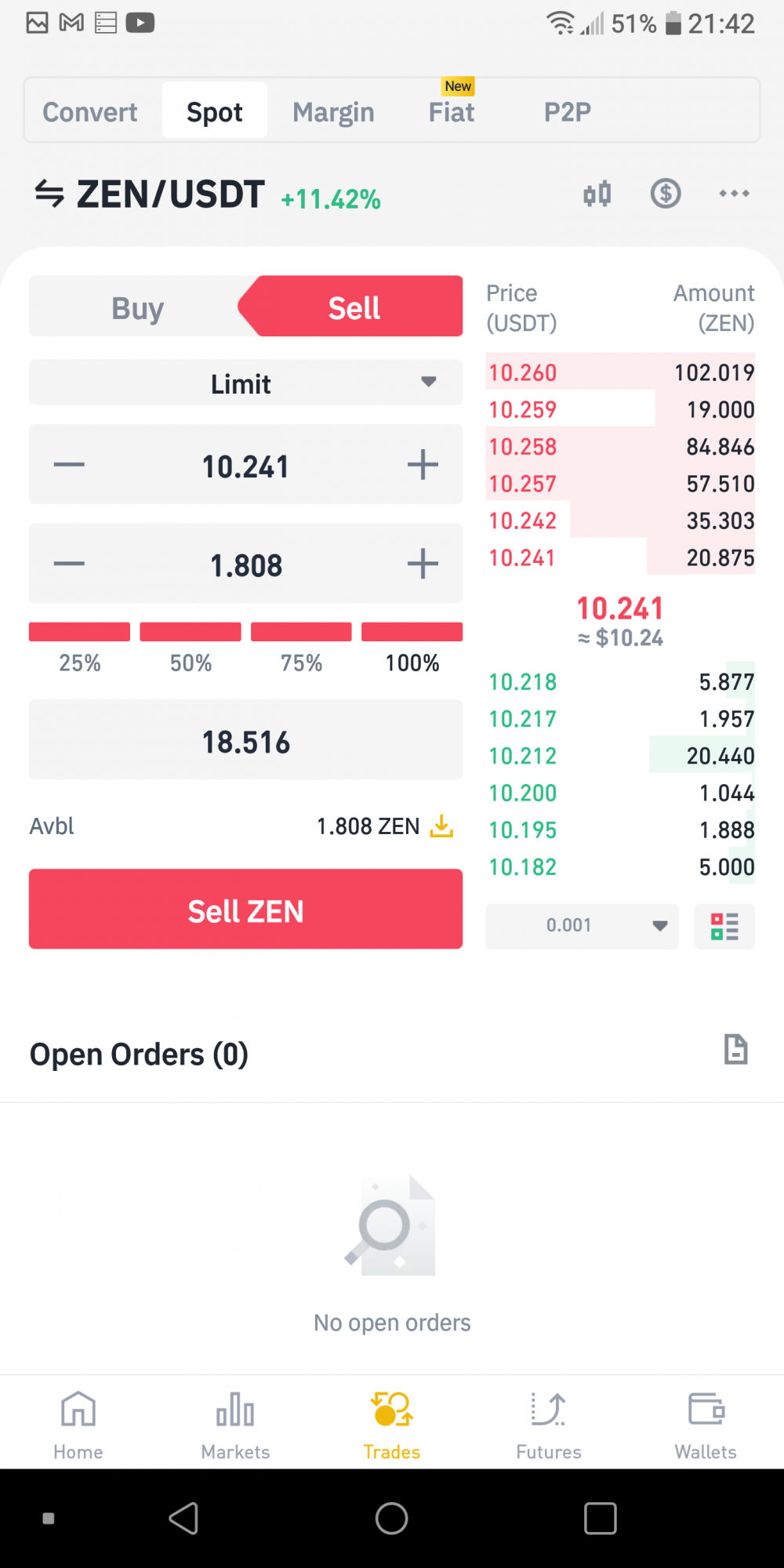Open the 0.001 price precision dropdown
The height and width of the screenshot is (1568, 784).
pos(582,926)
